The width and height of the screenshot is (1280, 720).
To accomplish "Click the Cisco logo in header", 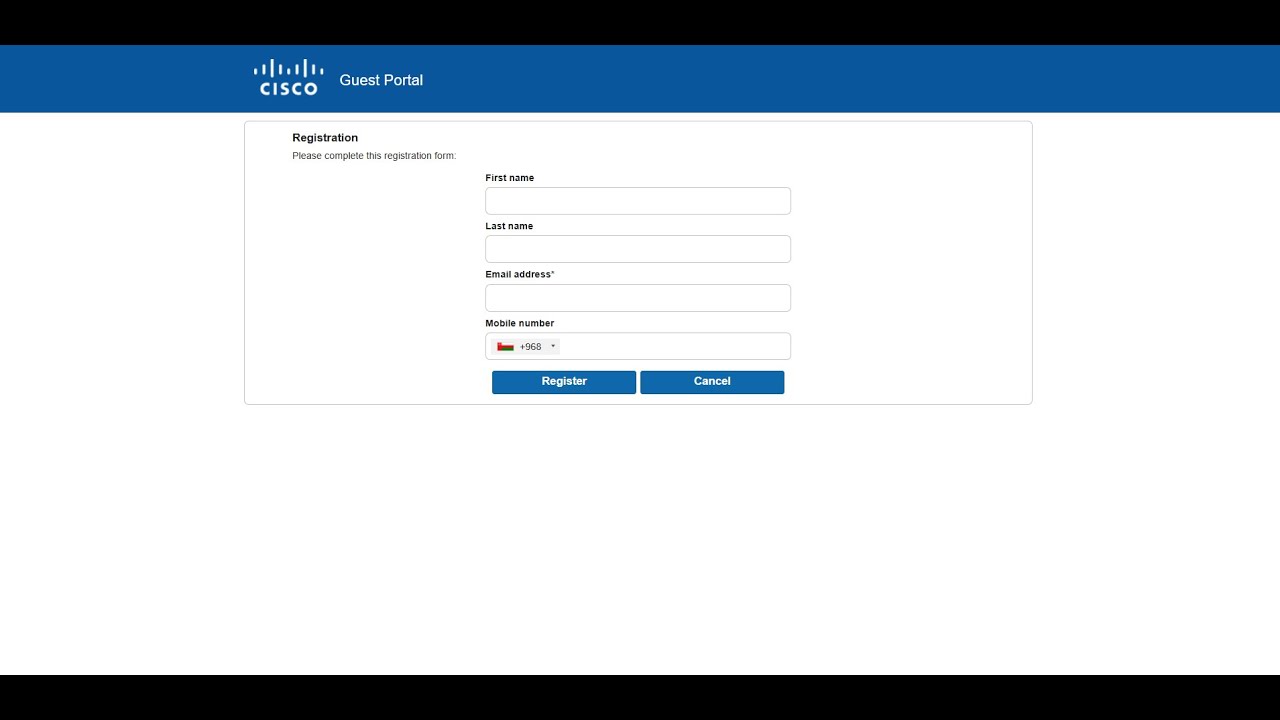I will (288, 78).
